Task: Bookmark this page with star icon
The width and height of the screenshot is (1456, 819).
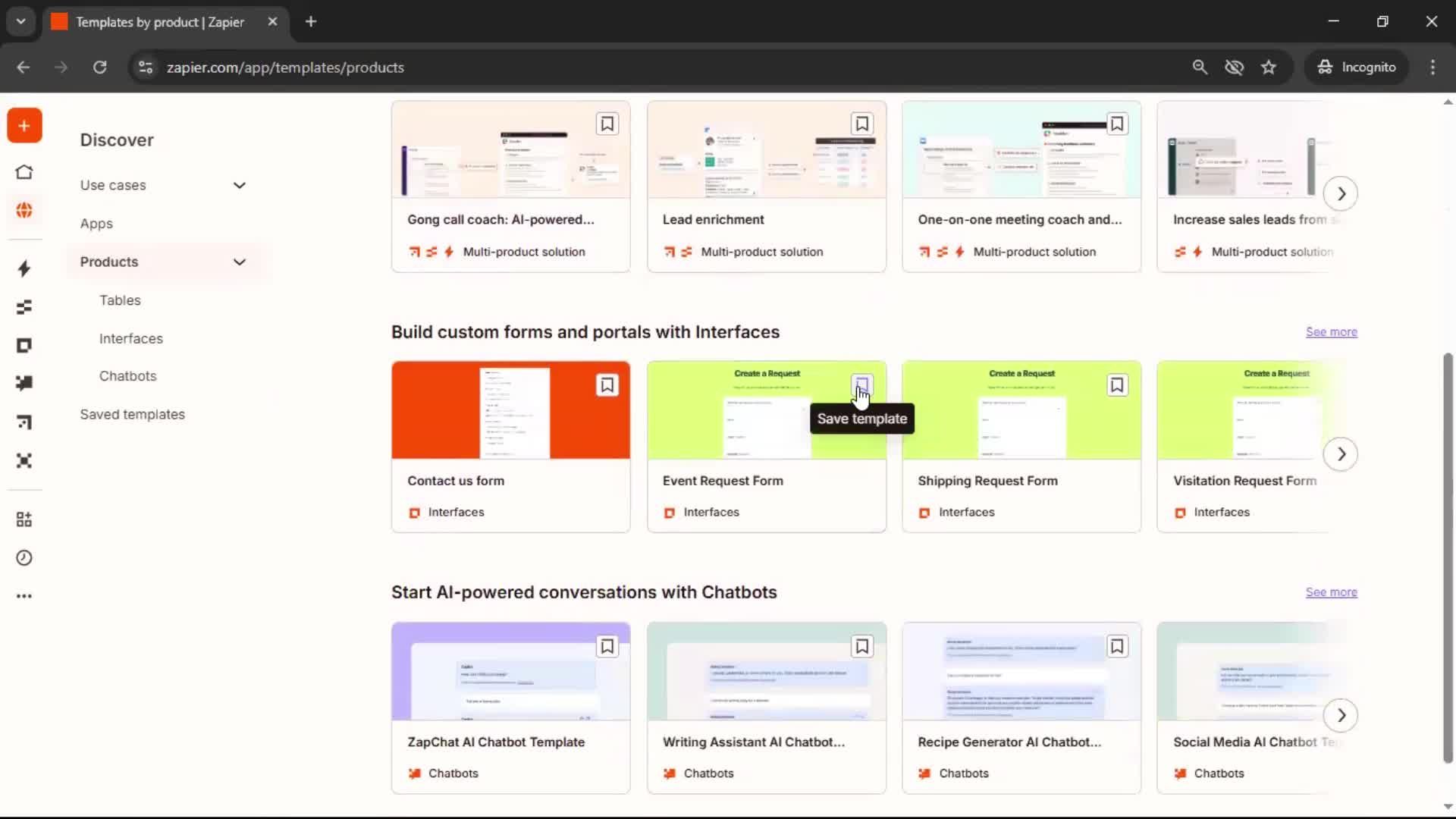Action: pyautogui.click(x=1269, y=67)
